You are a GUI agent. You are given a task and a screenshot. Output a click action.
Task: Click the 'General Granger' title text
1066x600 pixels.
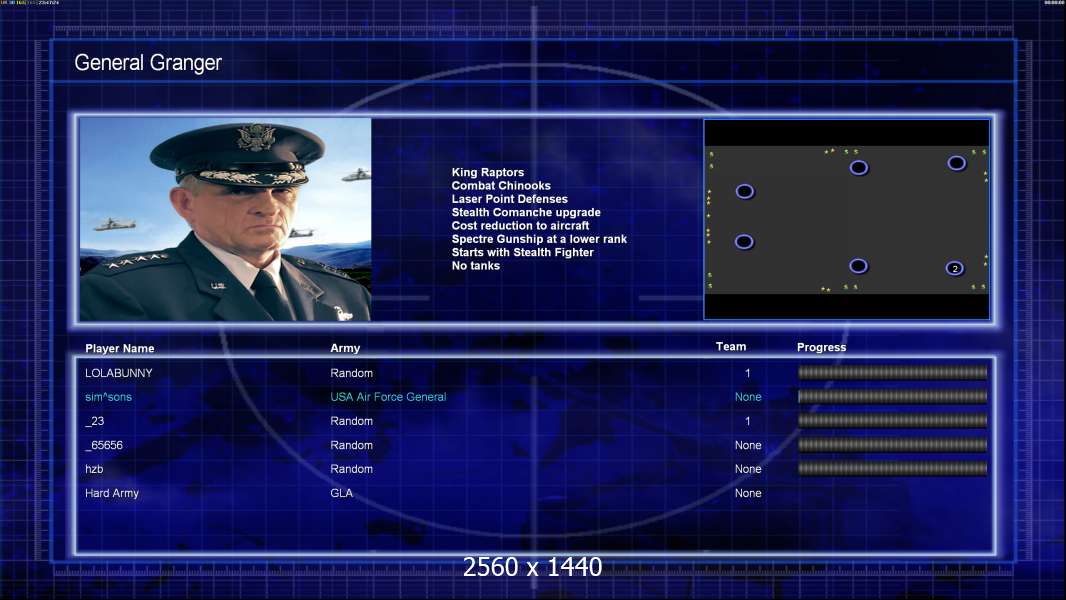click(x=148, y=63)
